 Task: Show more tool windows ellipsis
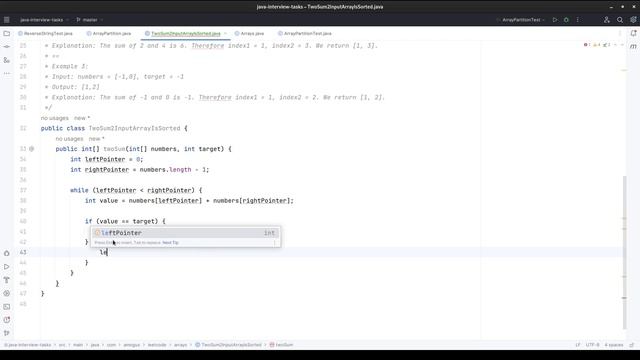(x=7, y=73)
